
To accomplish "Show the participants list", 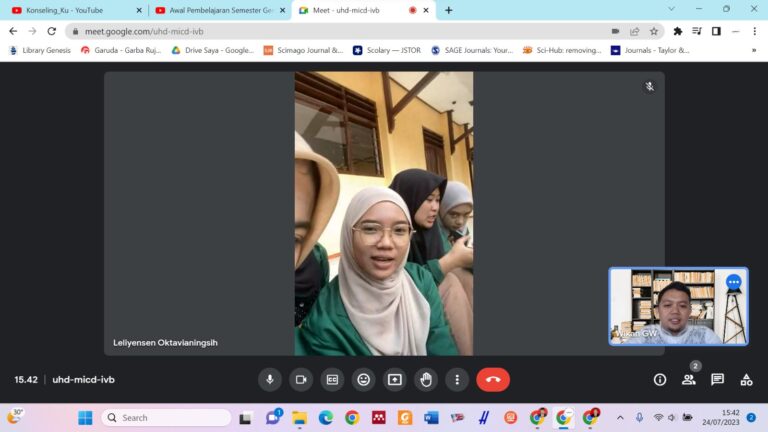I will 689,380.
